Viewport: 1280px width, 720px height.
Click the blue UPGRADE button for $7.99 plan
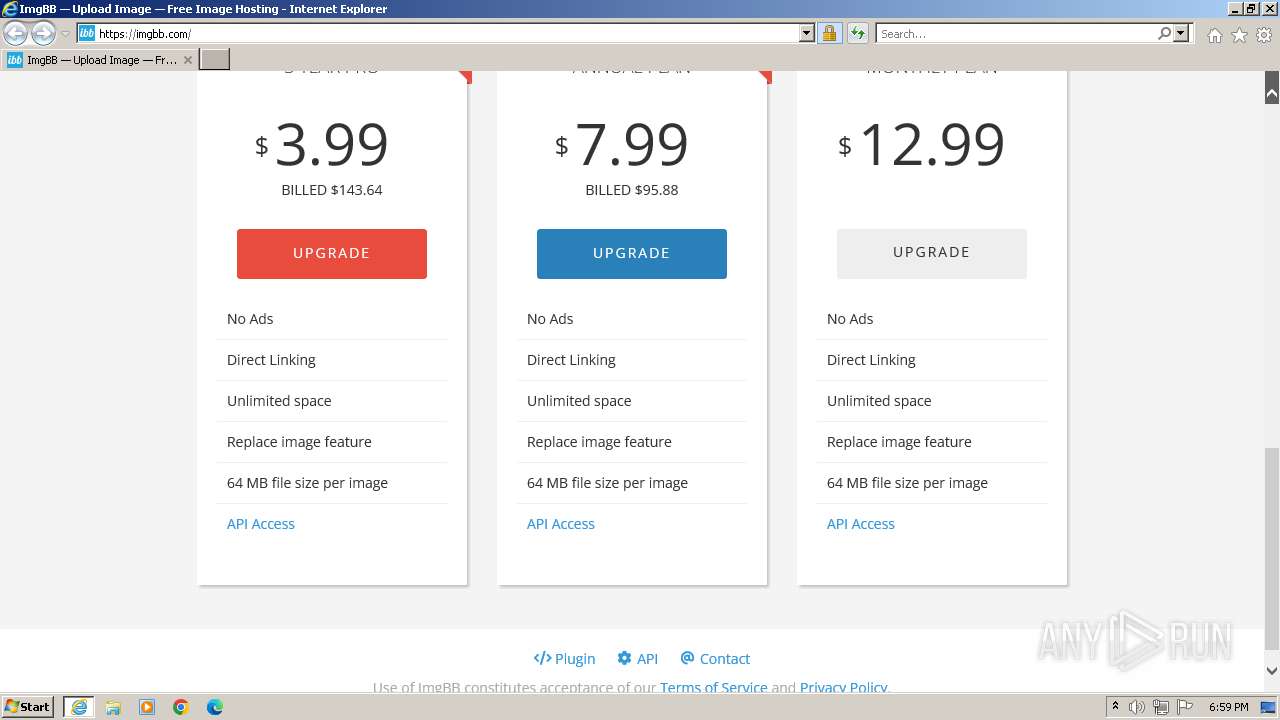click(632, 253)
